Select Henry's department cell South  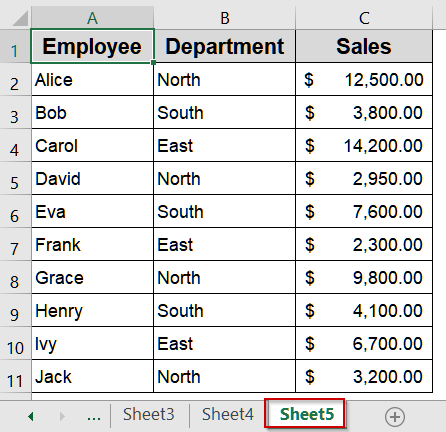point(225,310)
